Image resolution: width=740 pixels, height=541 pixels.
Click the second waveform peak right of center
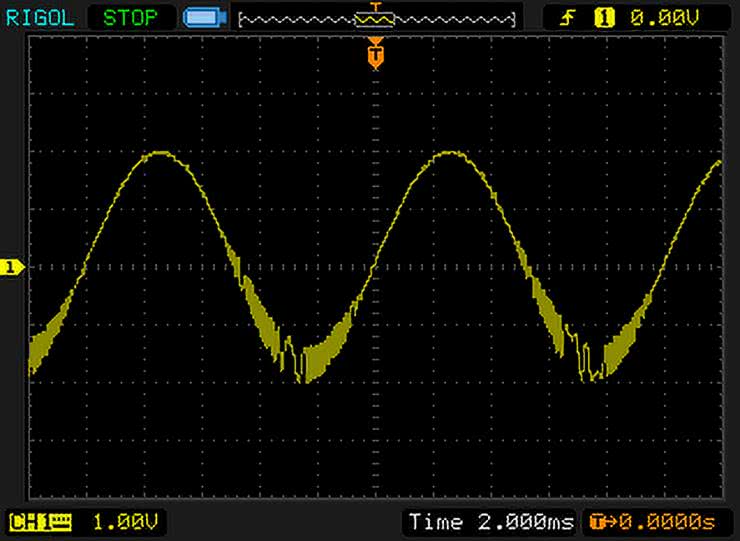pos(450,153)
